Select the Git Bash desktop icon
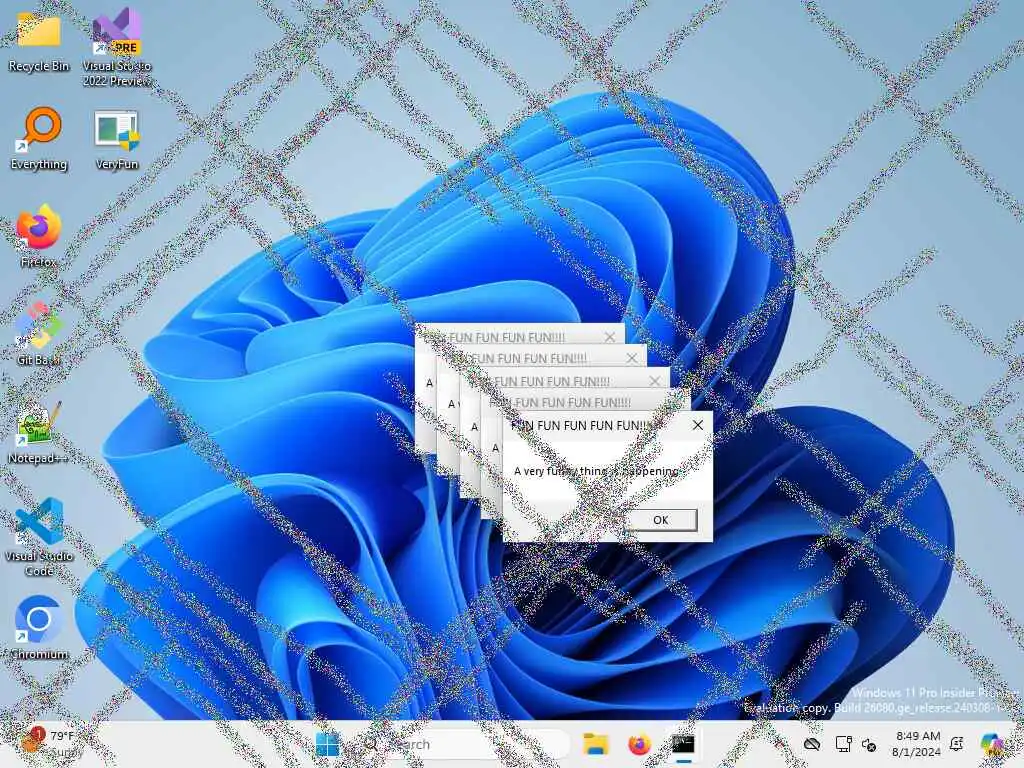Screen dimensions: 1024x768 [39, 334]
